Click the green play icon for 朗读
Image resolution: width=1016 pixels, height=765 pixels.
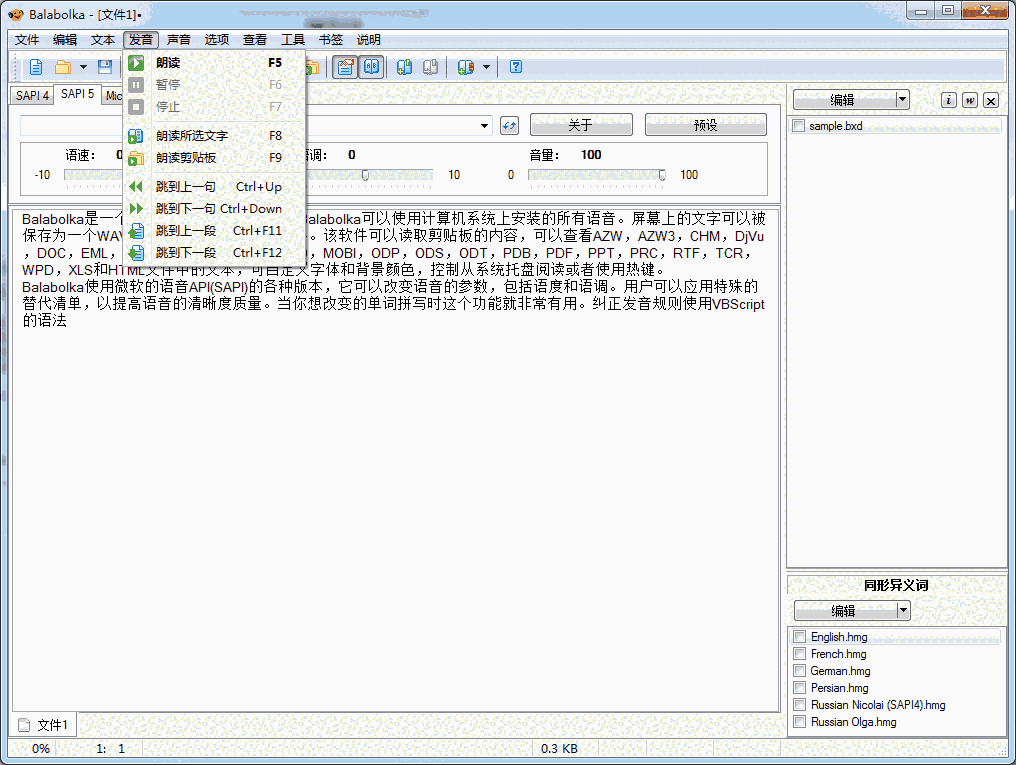coord(136,63)
